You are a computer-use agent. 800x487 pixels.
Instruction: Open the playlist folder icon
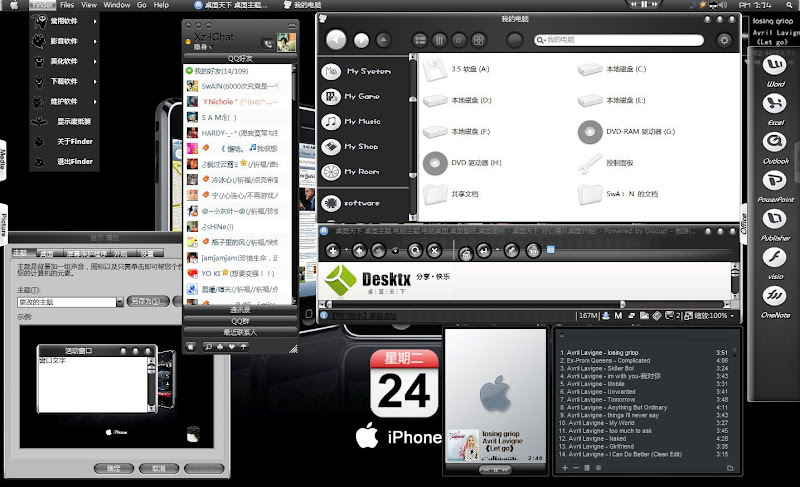coord(730,468)
